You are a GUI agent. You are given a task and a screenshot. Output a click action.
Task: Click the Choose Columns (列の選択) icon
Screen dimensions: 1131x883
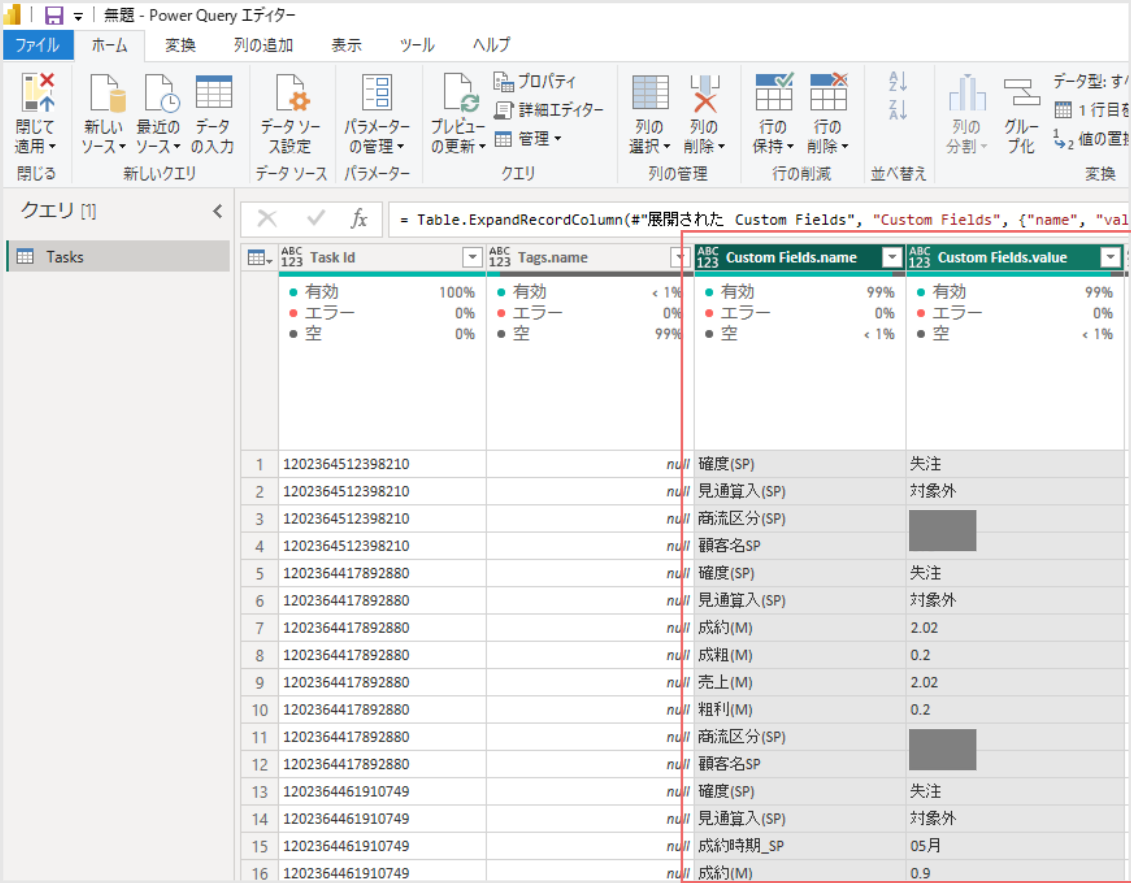pyautogui.click(x=650, y=93)
